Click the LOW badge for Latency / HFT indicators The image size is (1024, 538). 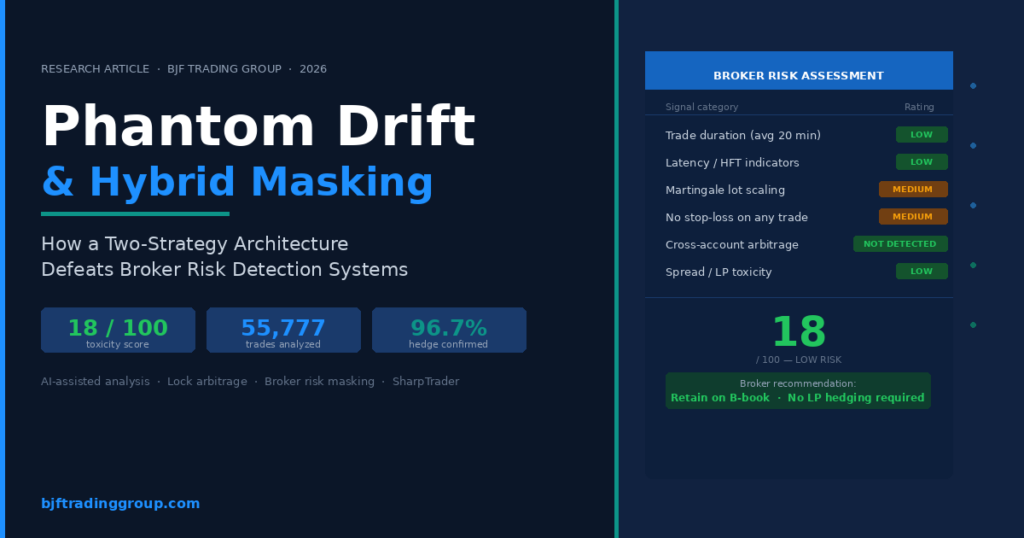[921, 162]
